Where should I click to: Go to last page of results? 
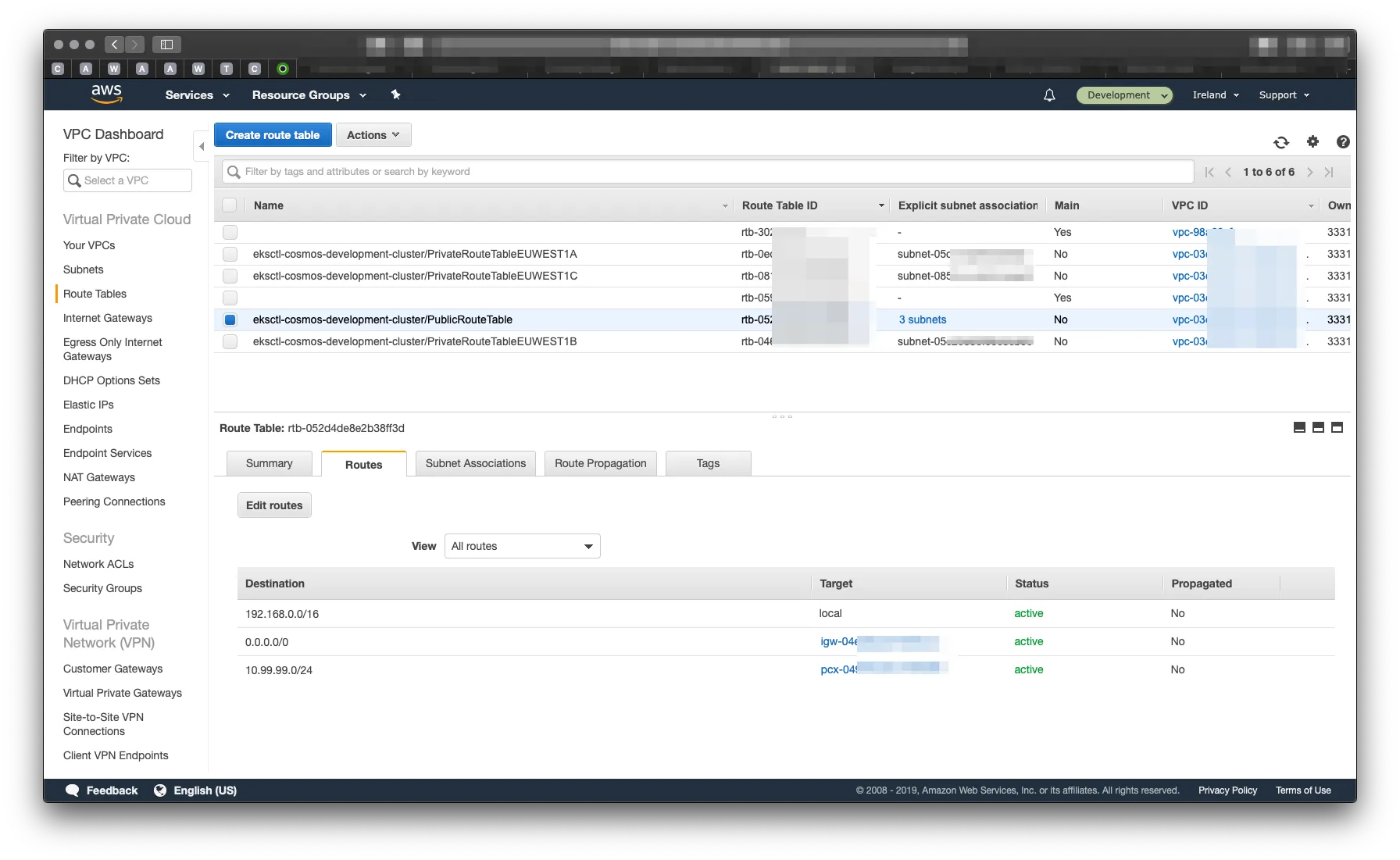coord(1329,172)
